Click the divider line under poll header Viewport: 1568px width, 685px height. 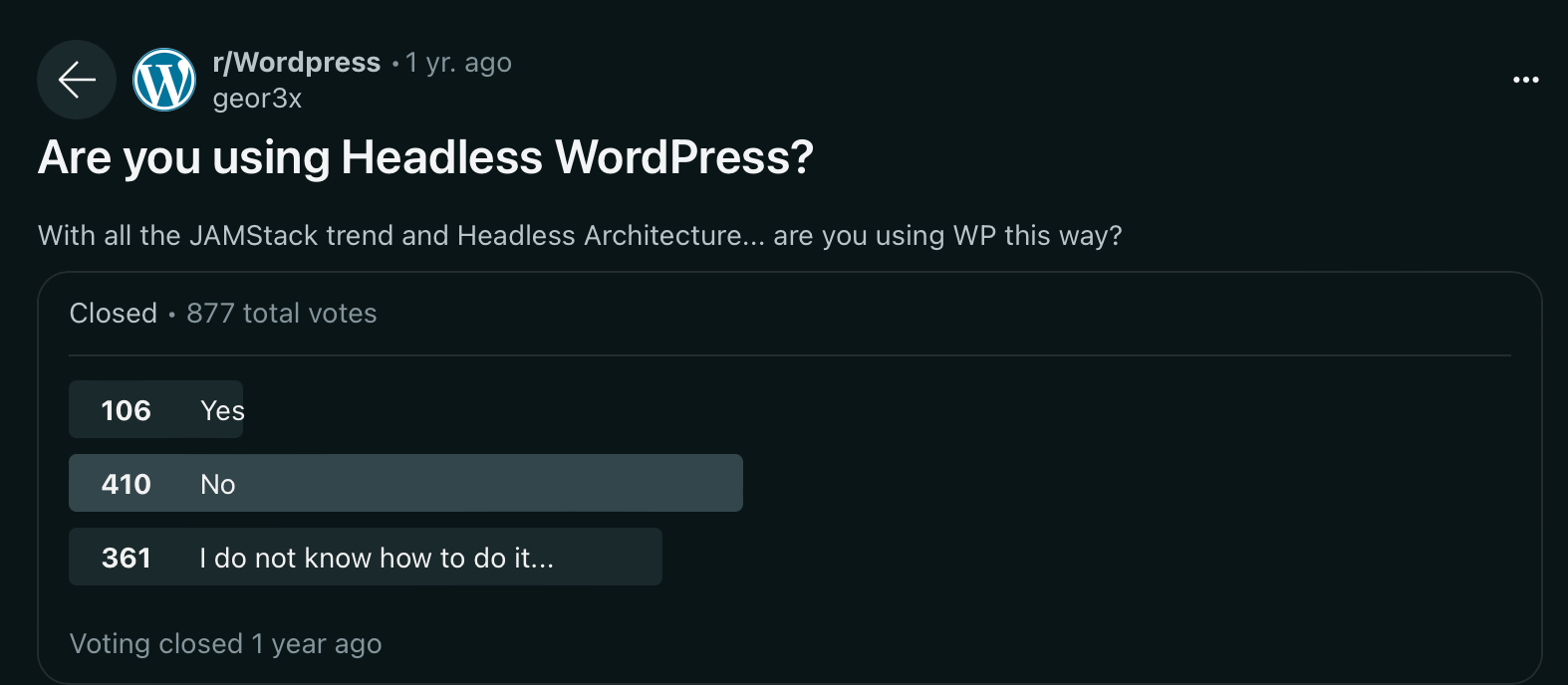click(x=789, y=355)
